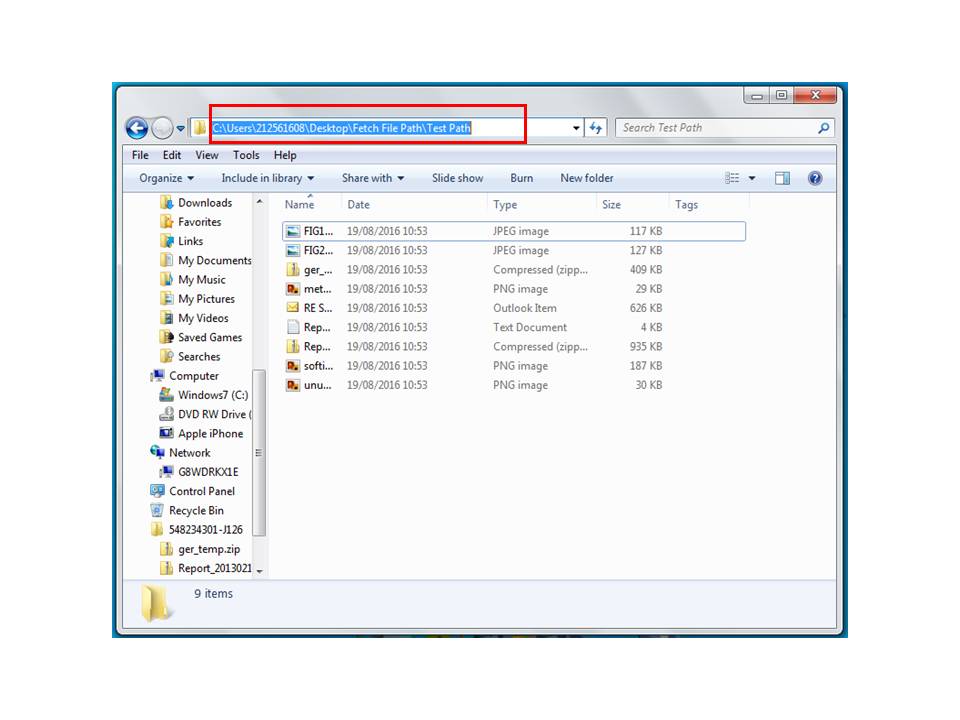Open the address bar history dropdown arrow
The image size is (960, 720).
click(x=576, y=127)
